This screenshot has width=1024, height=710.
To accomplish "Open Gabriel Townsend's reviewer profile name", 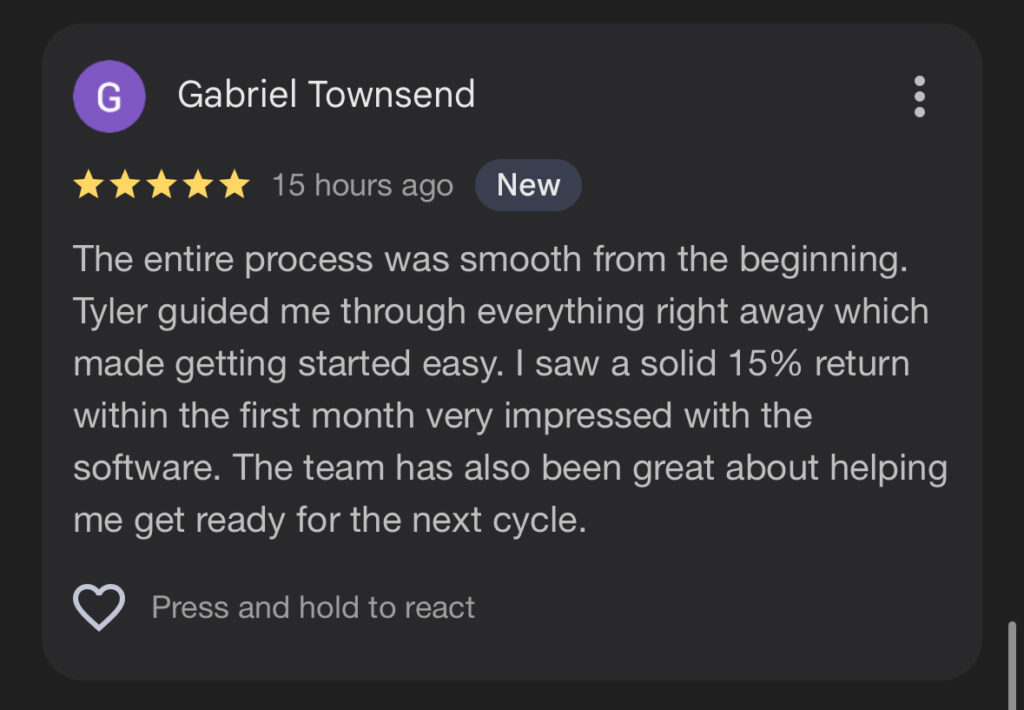I will (x=326, y=95).
